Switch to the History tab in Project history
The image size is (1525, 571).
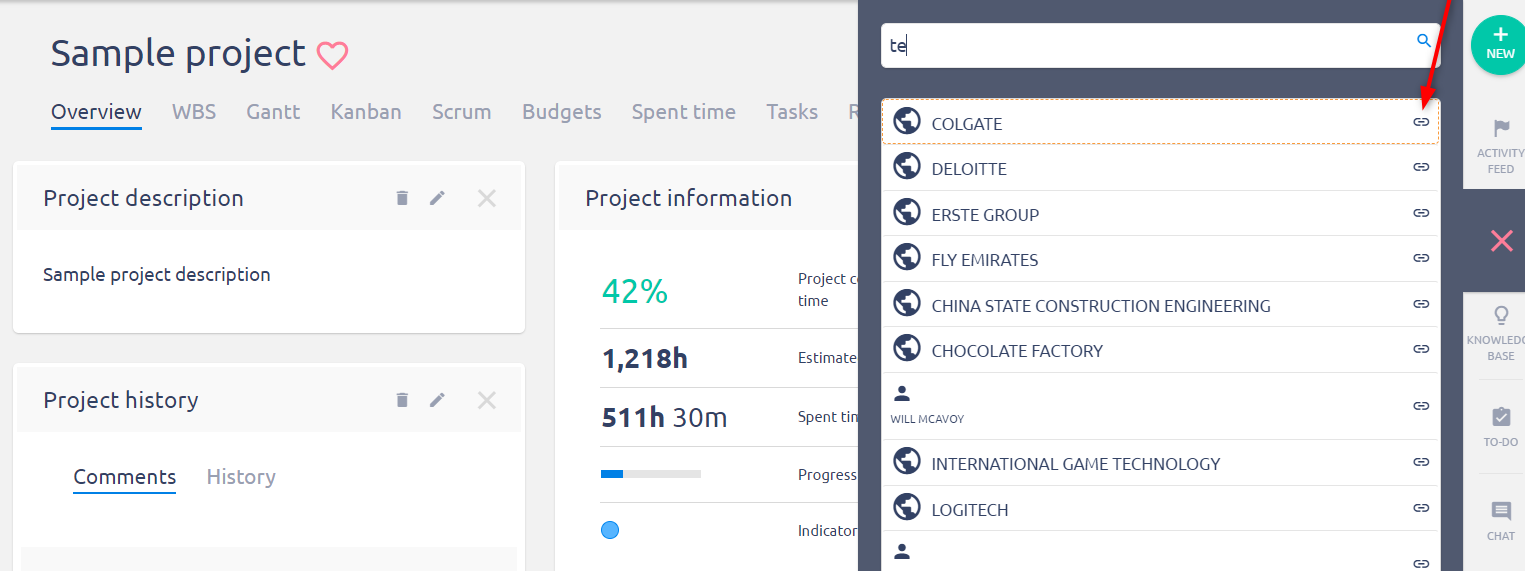(x=241, y=477)
